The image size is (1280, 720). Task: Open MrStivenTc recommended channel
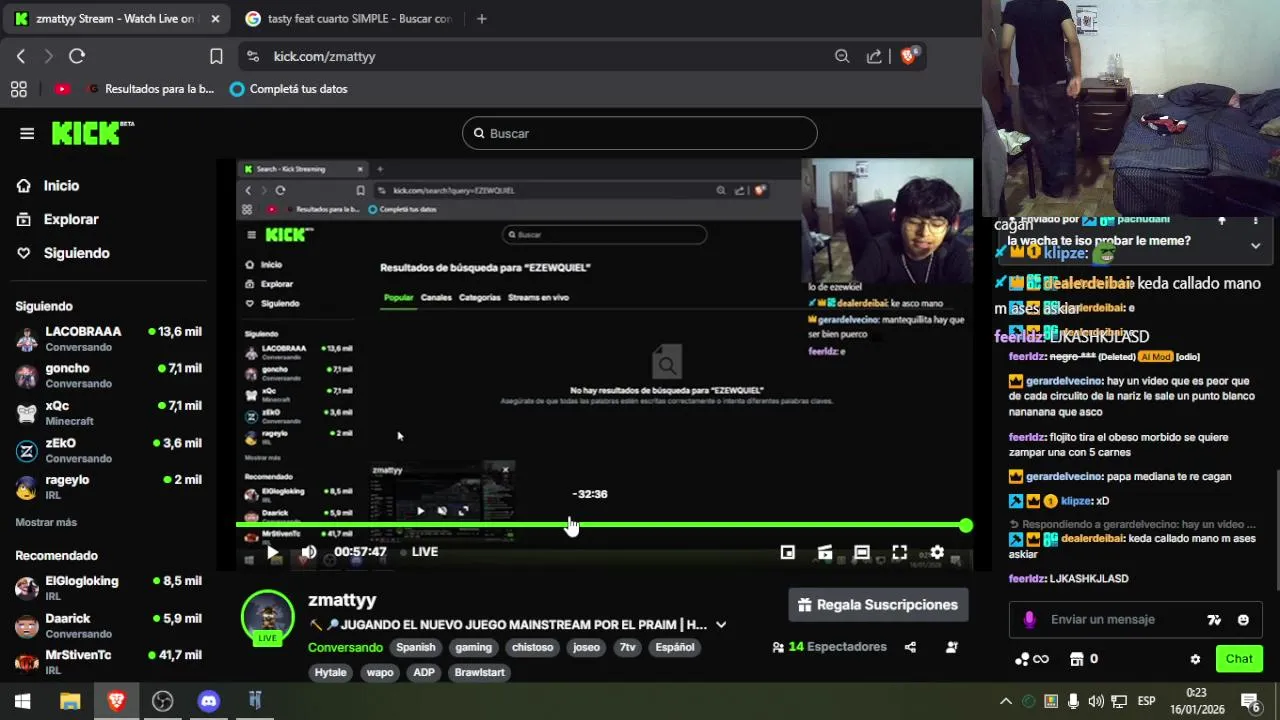(108, 662)
